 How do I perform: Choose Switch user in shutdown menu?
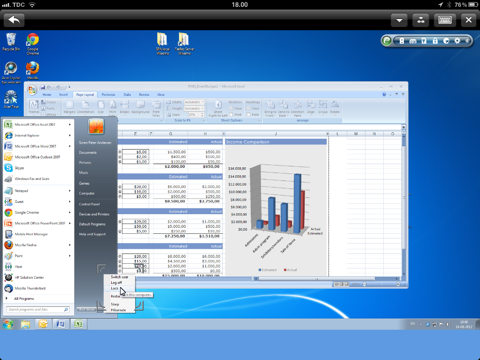pyautogui.click(x=119, y=277)
